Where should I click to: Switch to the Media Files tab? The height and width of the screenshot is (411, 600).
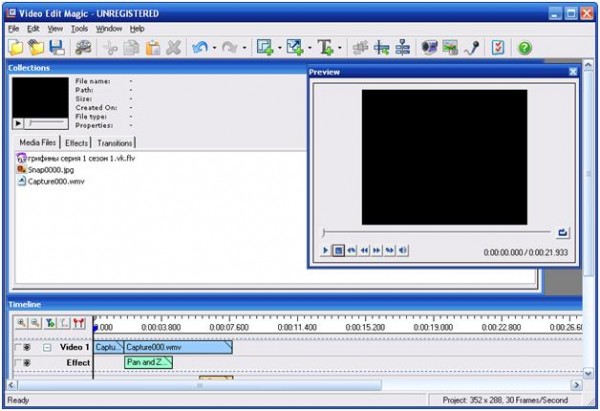(x=38, y=143)
